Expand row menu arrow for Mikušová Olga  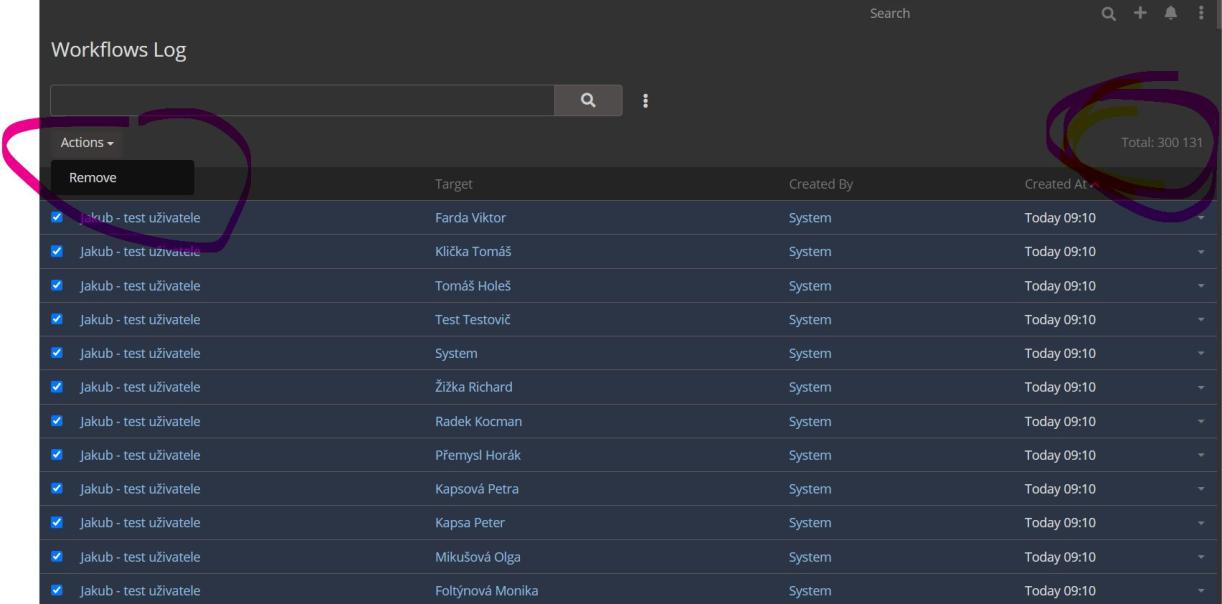(x=1201, y=557)
